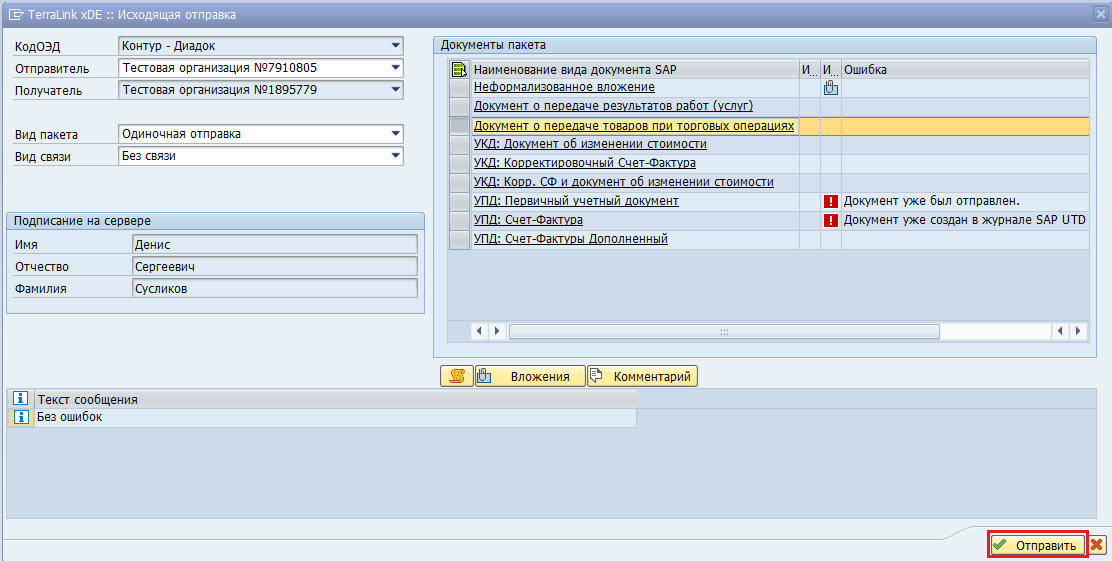Expand the КодОЭД dropdown

pyautogui.click(x=396, y=46)
